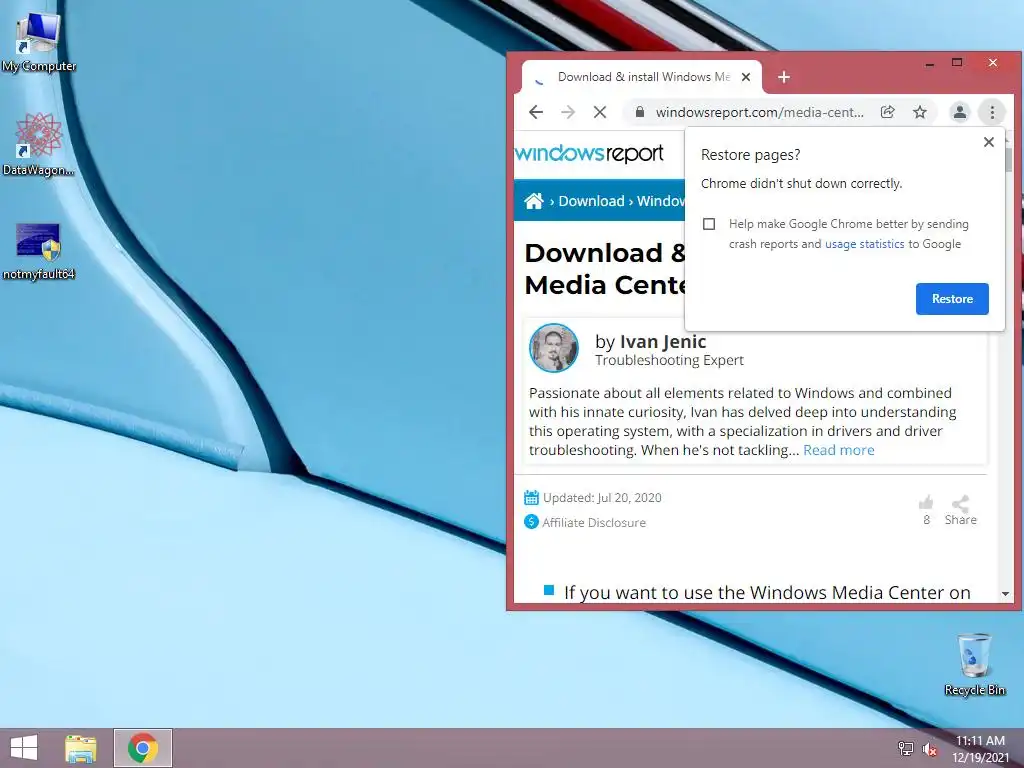The image size is (1024, 768).
Task: Open the Download breadcrumb link
Action: (591, 201)
